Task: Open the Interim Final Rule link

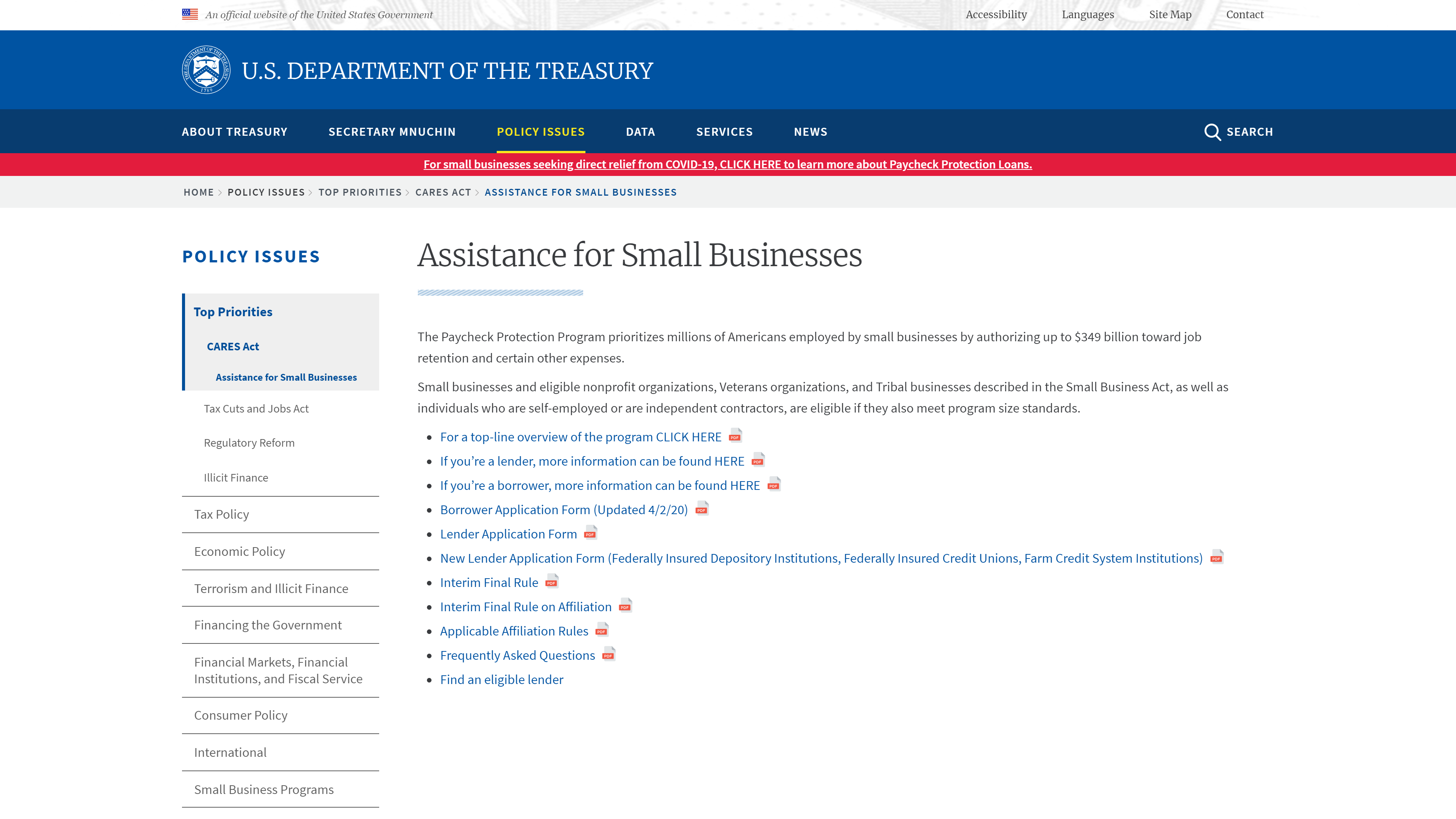Action: tap(489, 583)
